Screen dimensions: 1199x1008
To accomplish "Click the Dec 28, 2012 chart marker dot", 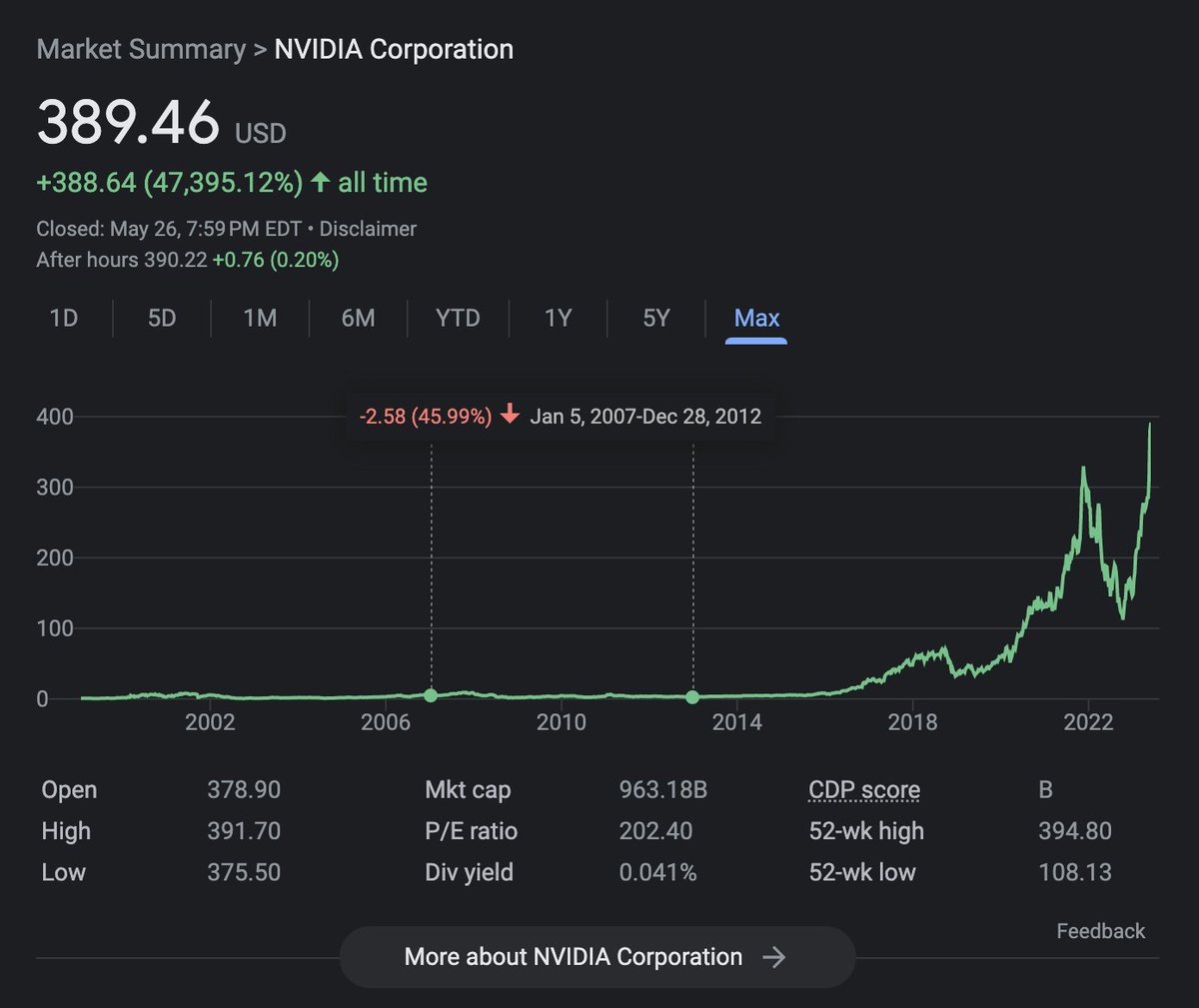I will pyautogui.click(x=692, y=697).
